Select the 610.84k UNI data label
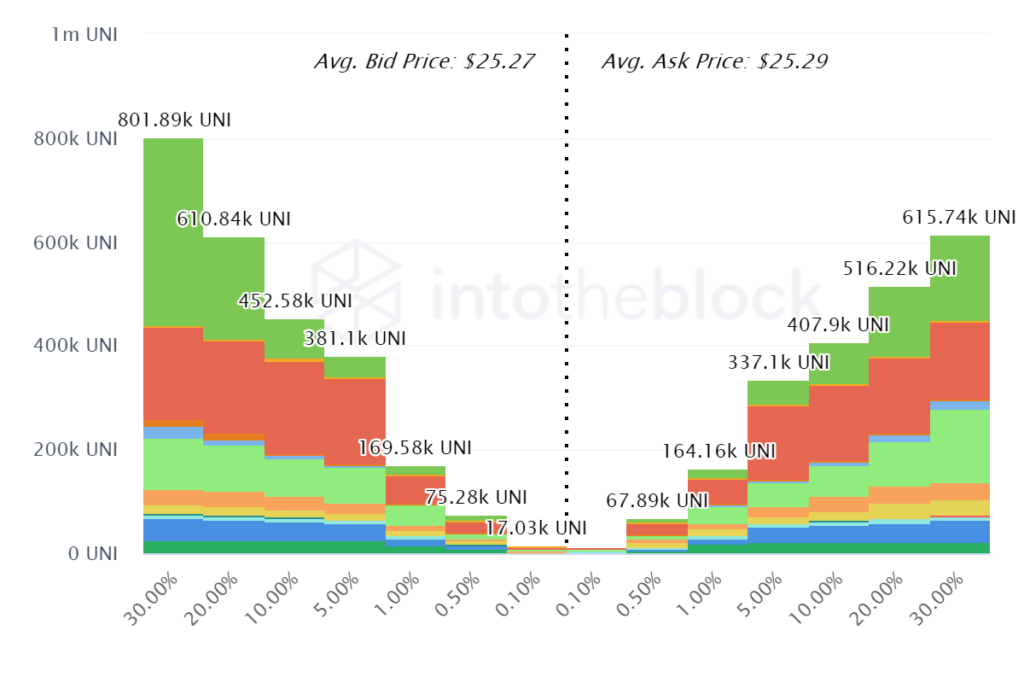The image size is (1024, 683). pyautogui.click(x=234, y=219)
